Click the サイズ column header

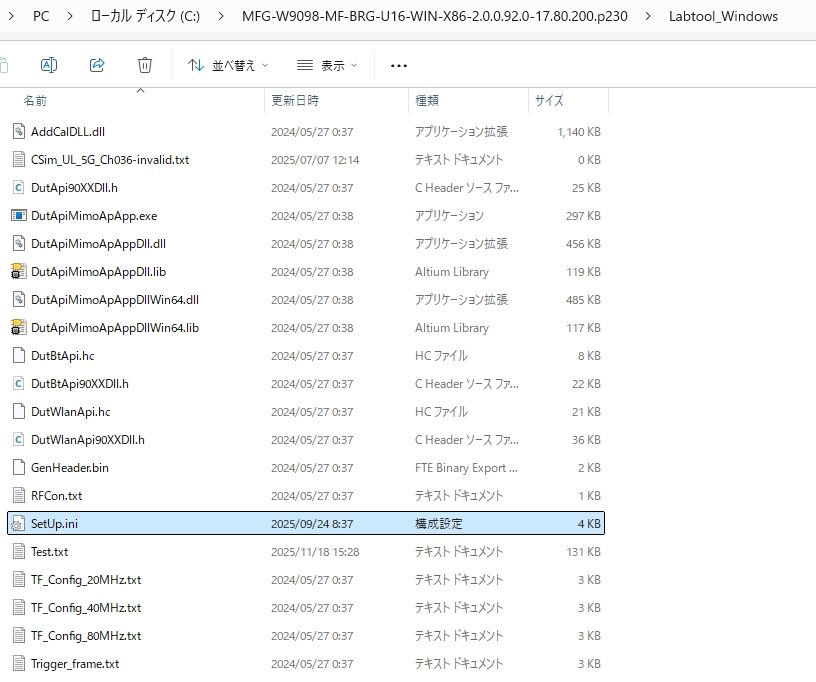coord(549,101)
